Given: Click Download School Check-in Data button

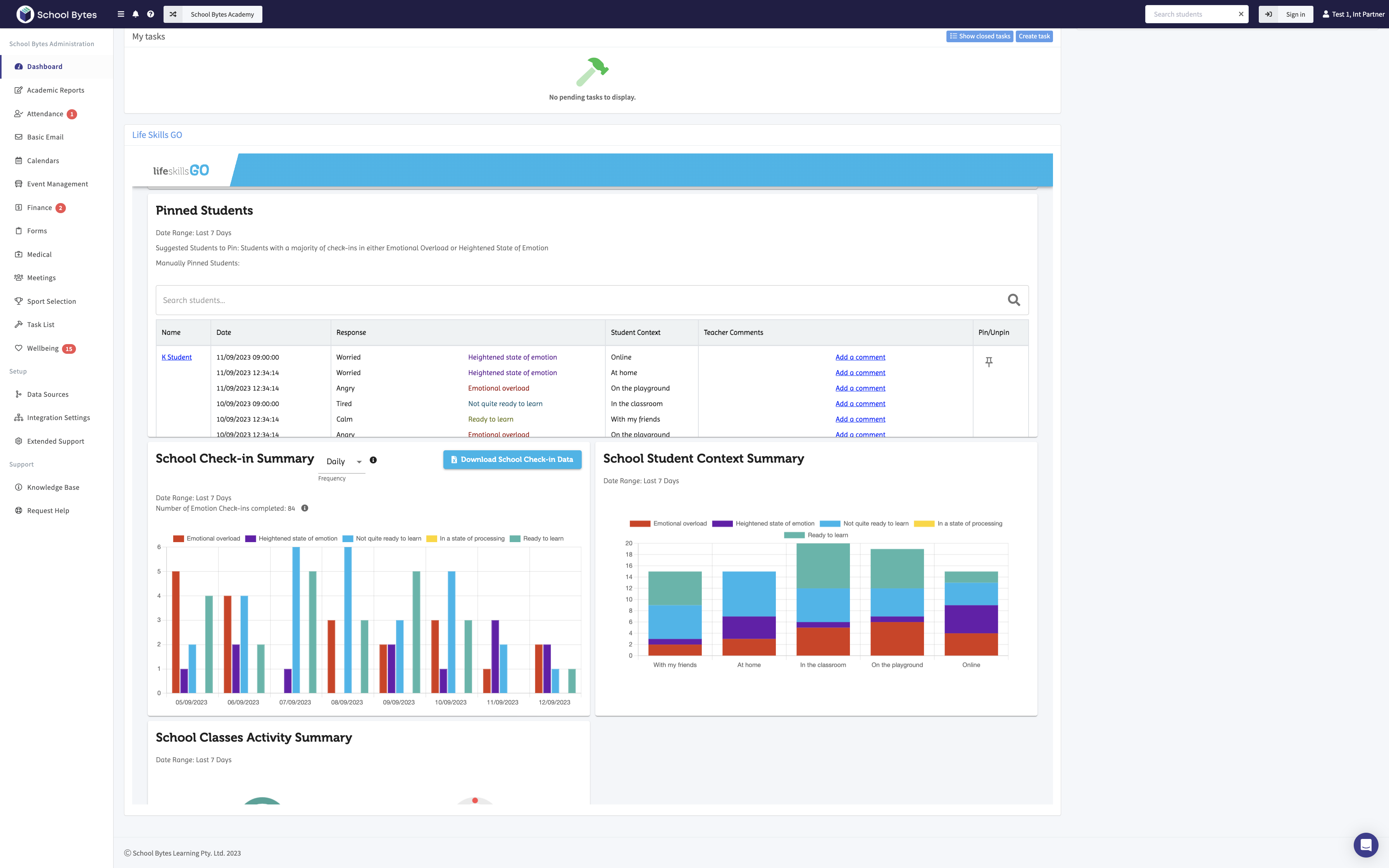Looking at the screenshot, I should 512,459.
